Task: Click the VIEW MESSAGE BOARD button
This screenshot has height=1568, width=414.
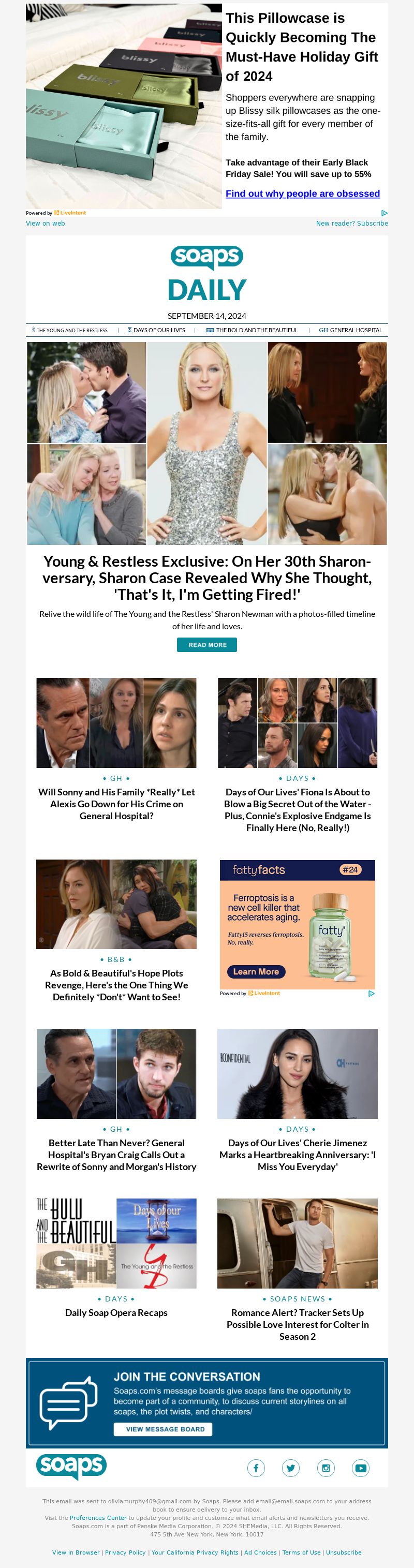Action: point(163,1429)
